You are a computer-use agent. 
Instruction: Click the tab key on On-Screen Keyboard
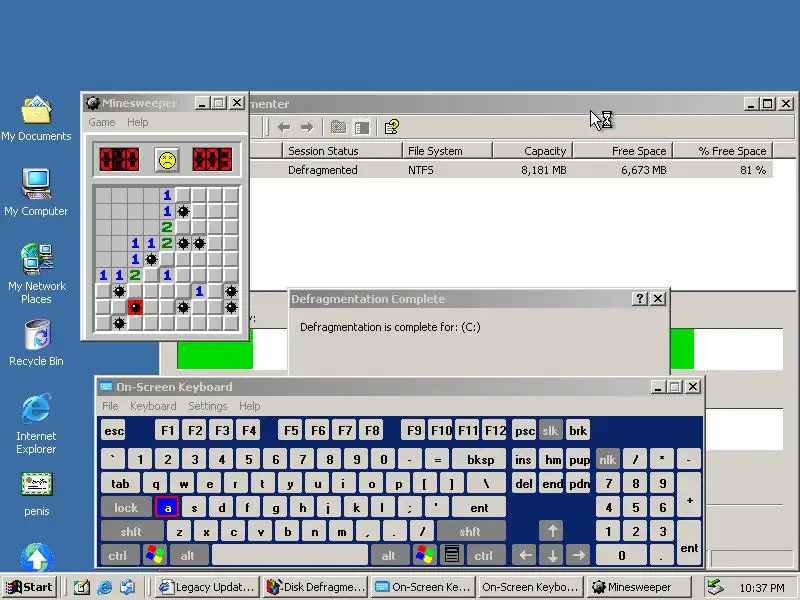pyautogui.click(x=120, y=484)
